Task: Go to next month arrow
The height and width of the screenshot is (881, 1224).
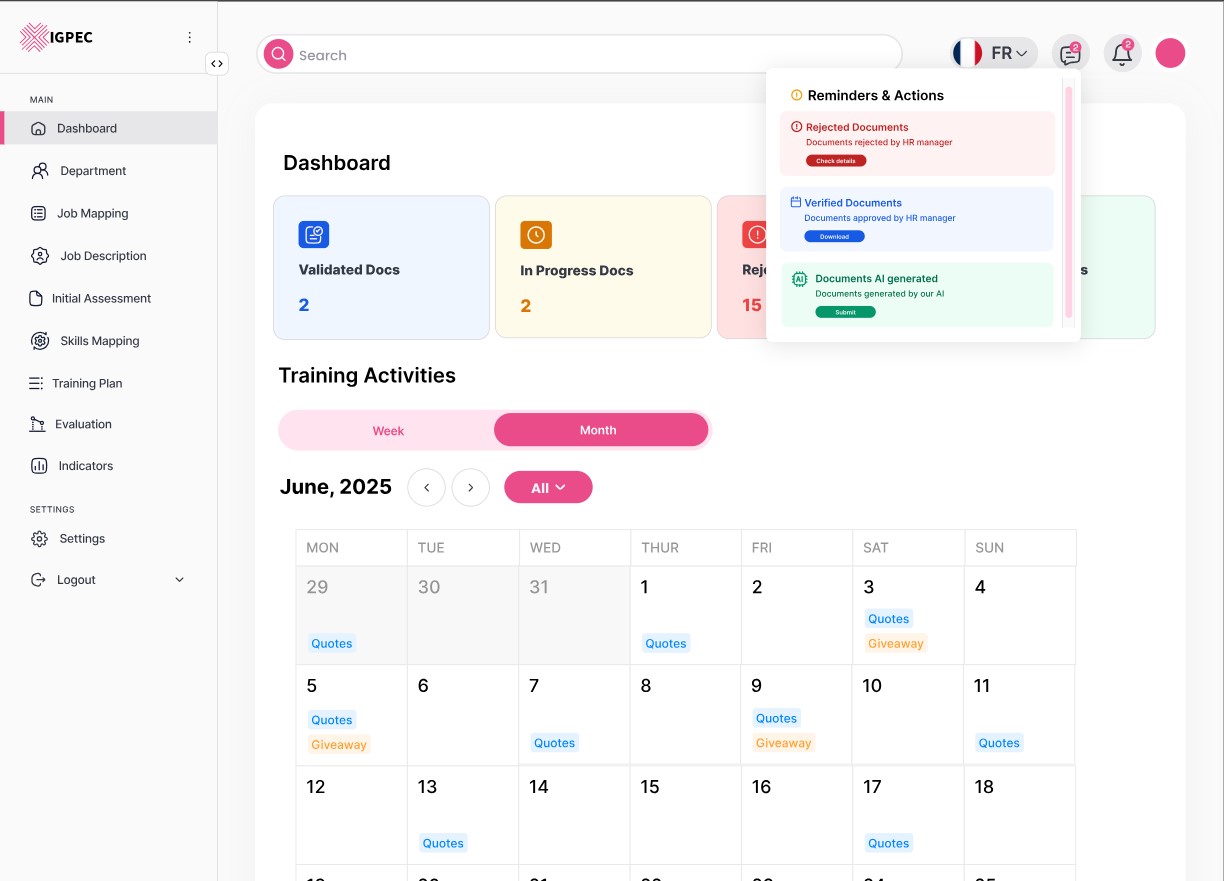Action: 470,488
